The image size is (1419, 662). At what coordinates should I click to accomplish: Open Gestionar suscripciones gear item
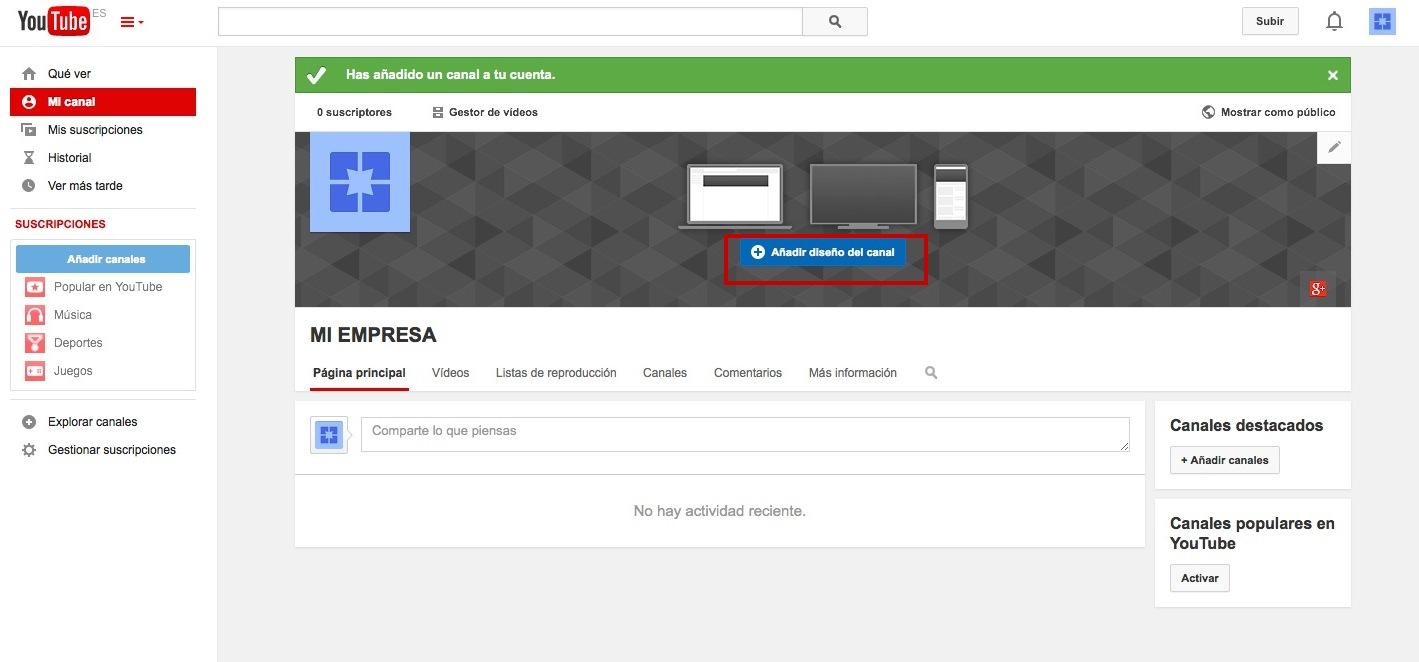111,450
